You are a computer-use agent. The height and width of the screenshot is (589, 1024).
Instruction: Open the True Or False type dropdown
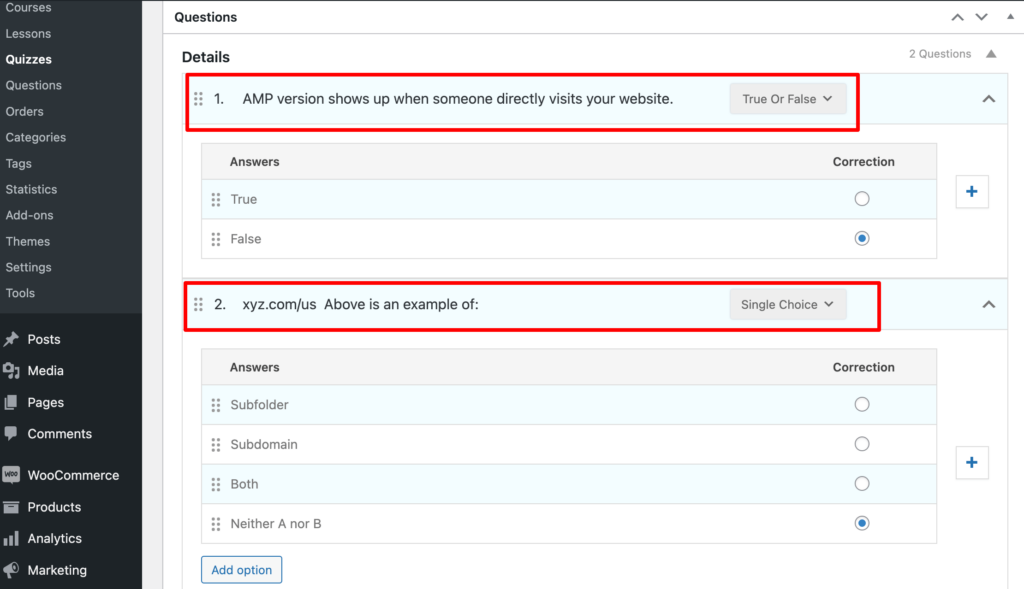(788, 99)
